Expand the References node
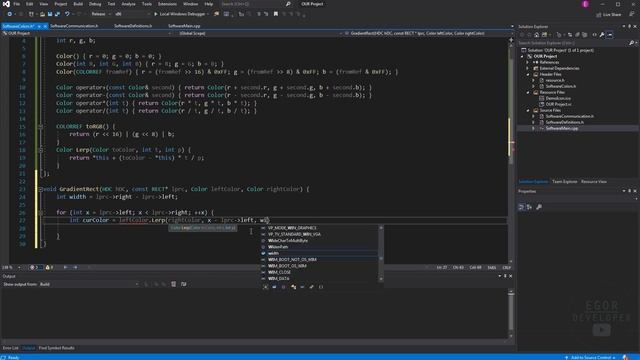Image resolution: width=640 pixels, height=360 pixels. click(528, 62)
